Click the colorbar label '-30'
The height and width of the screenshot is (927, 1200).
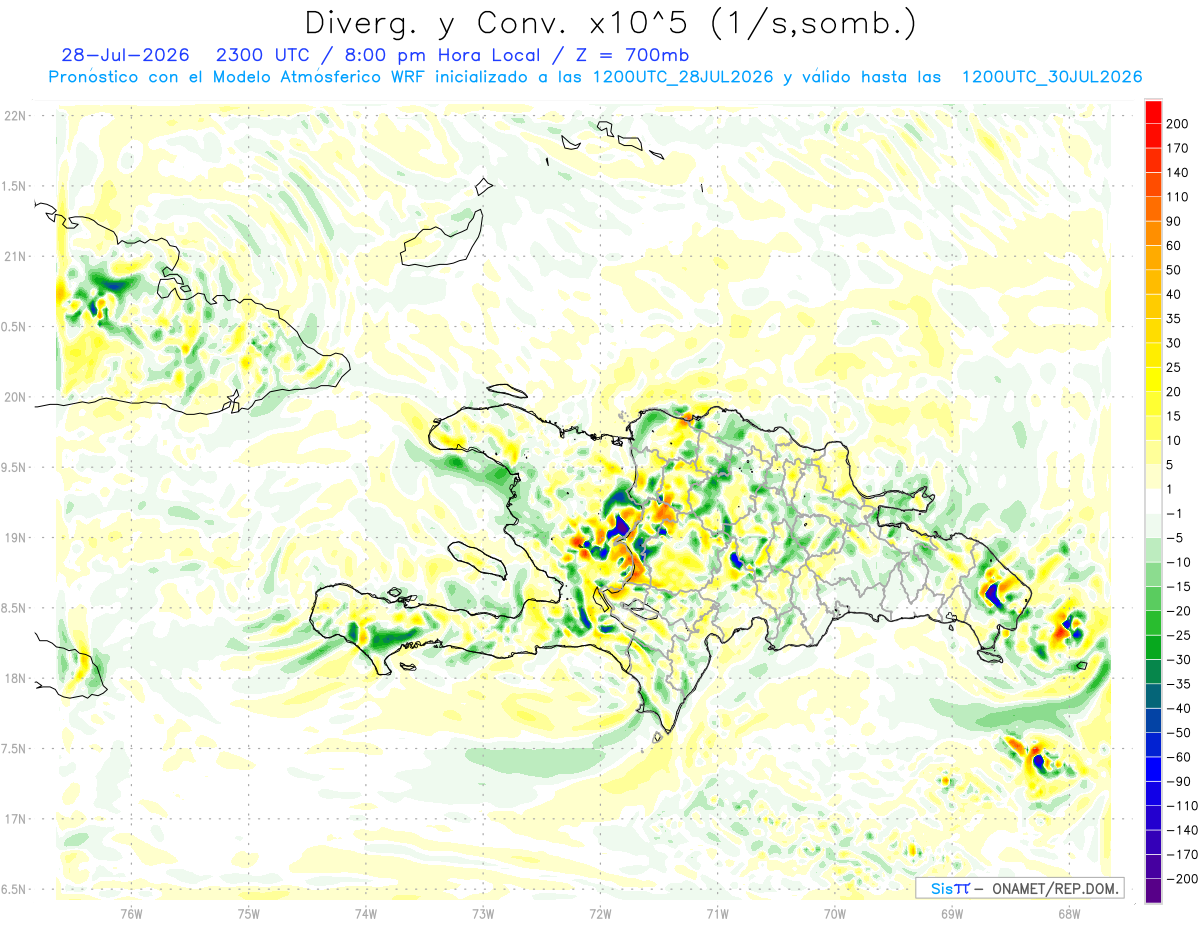[x=1181, y=659]
